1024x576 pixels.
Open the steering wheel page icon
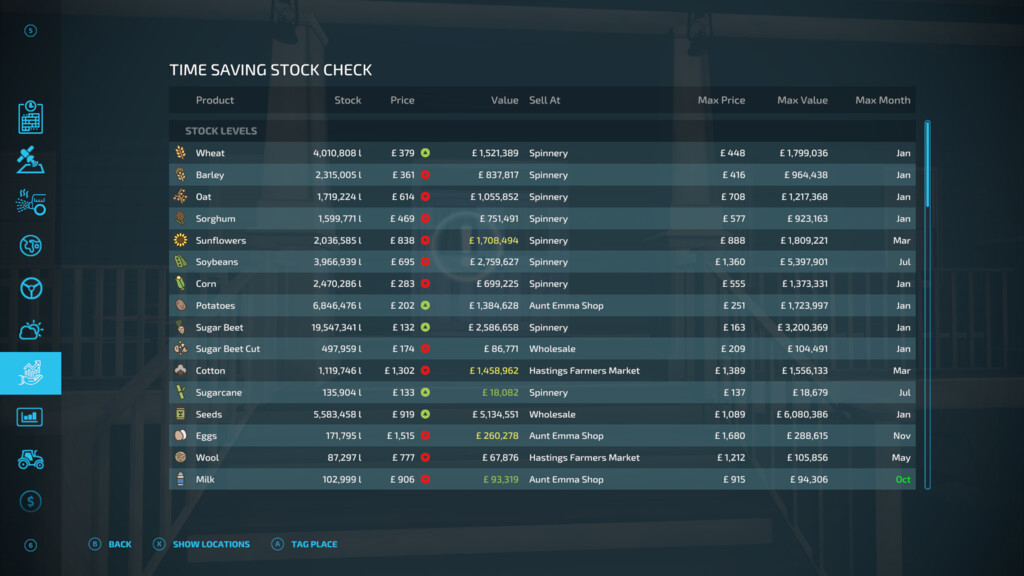31,288
